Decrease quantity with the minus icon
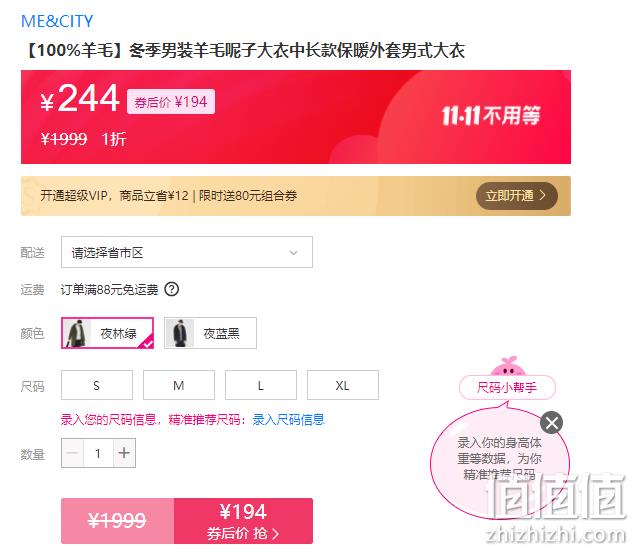Image resolution: width=635 pixels, height=552 pixels. click(72, 453)
